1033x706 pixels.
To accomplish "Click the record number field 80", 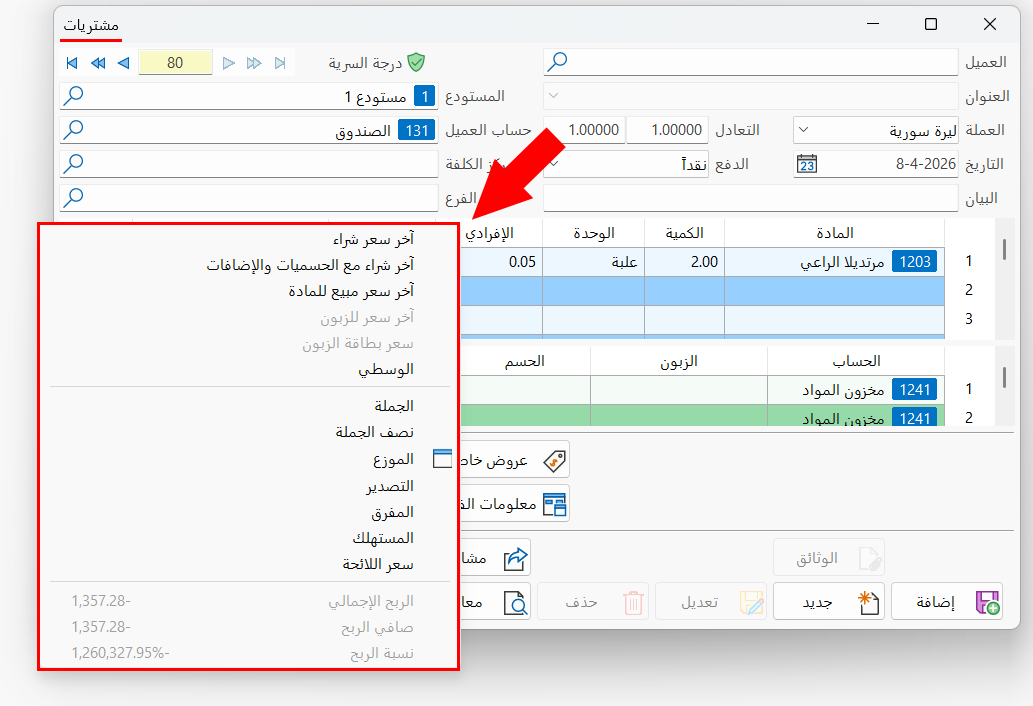I will click(175, 63).
